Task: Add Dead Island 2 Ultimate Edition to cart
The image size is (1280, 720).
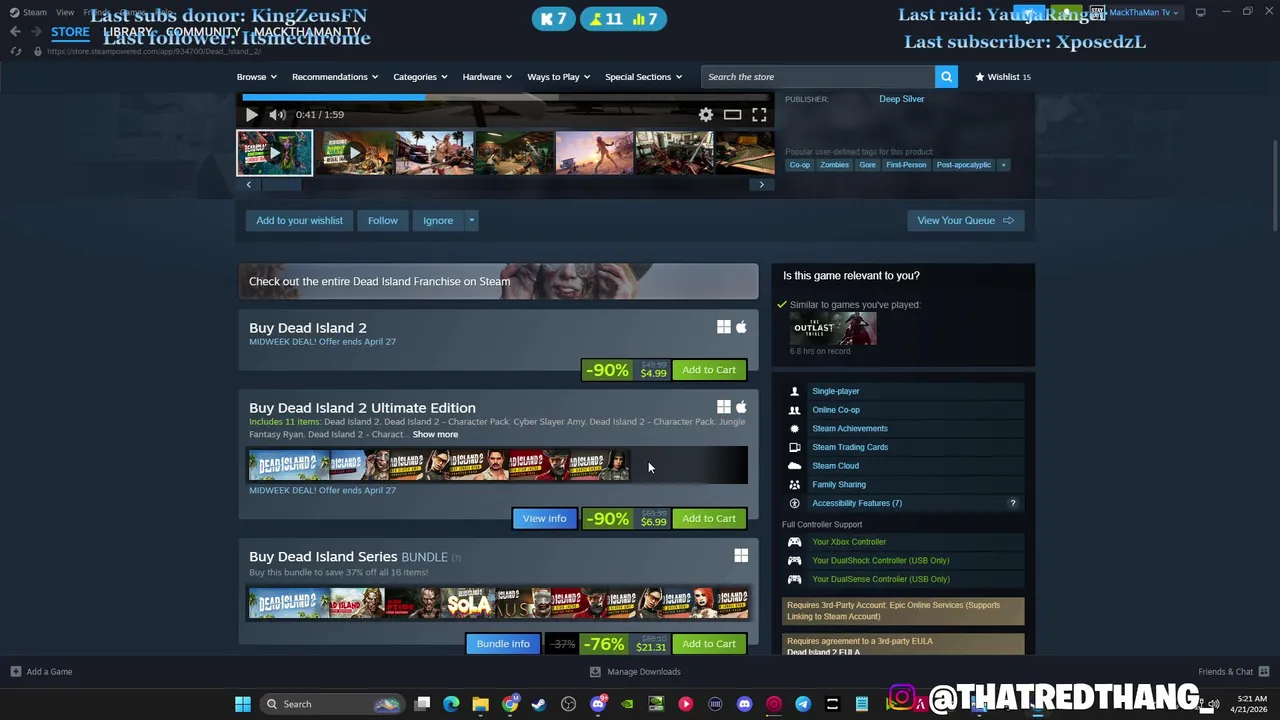Action: (x=709, y=519)
